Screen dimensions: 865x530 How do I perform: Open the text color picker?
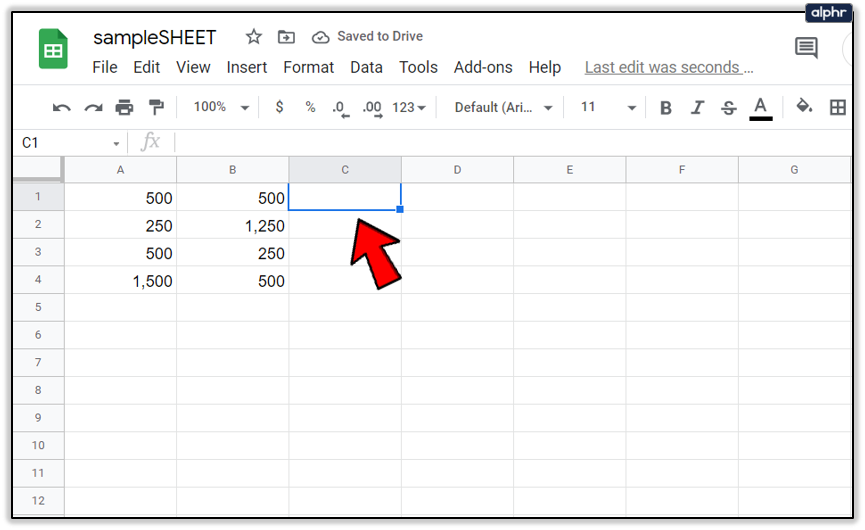coord(760,107)
